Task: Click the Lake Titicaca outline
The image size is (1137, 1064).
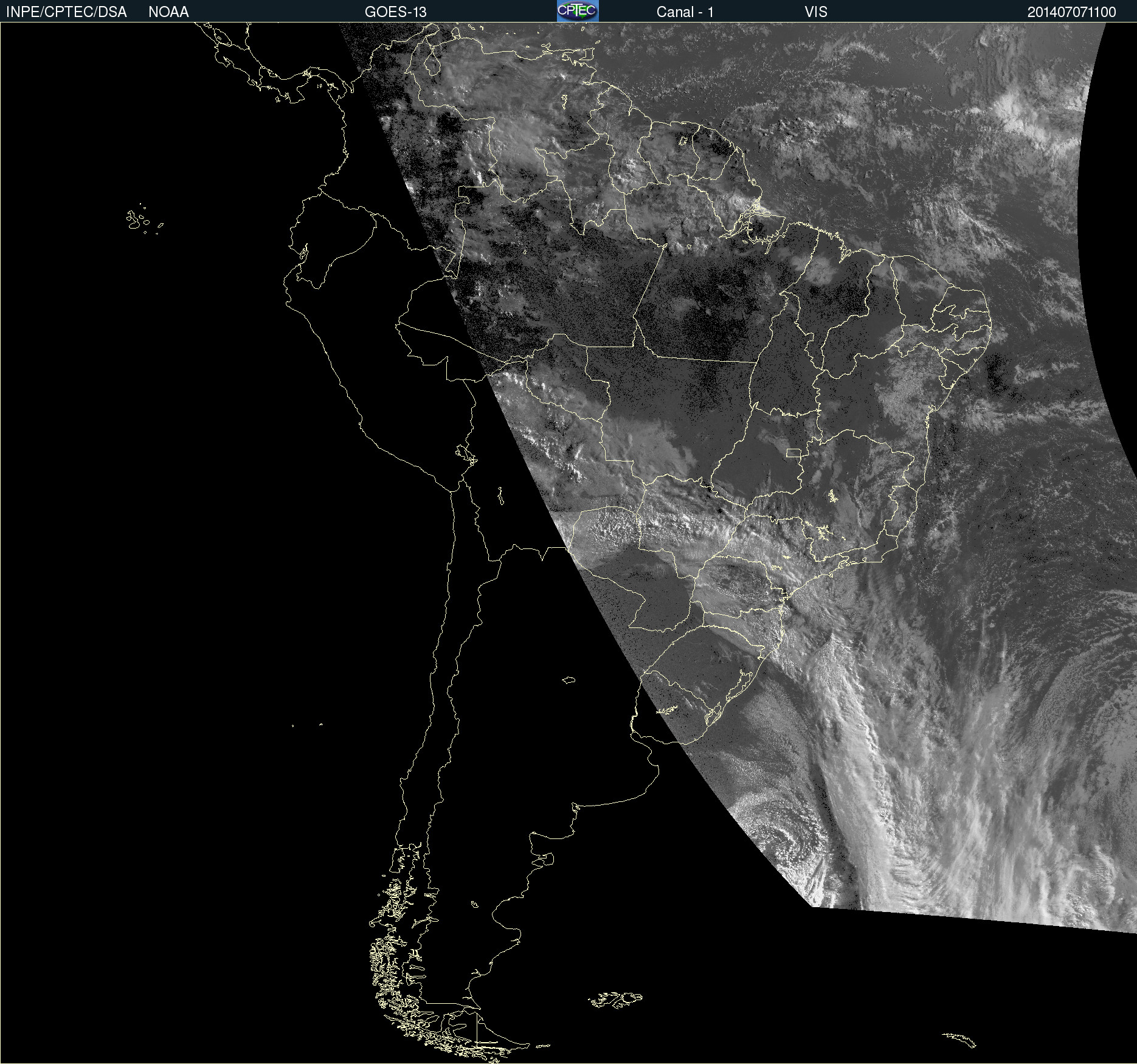Action: pyautogui.click(x=466, y=454)
